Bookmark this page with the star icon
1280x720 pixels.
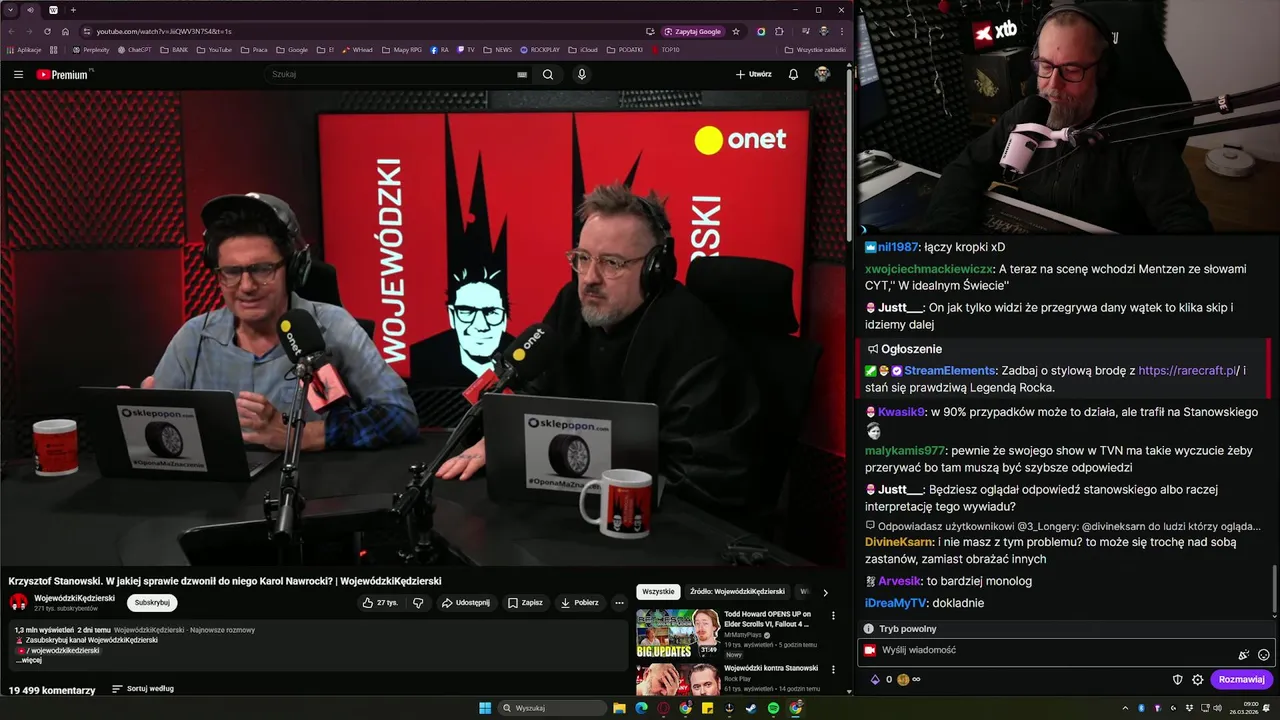[x=736, y=31]
